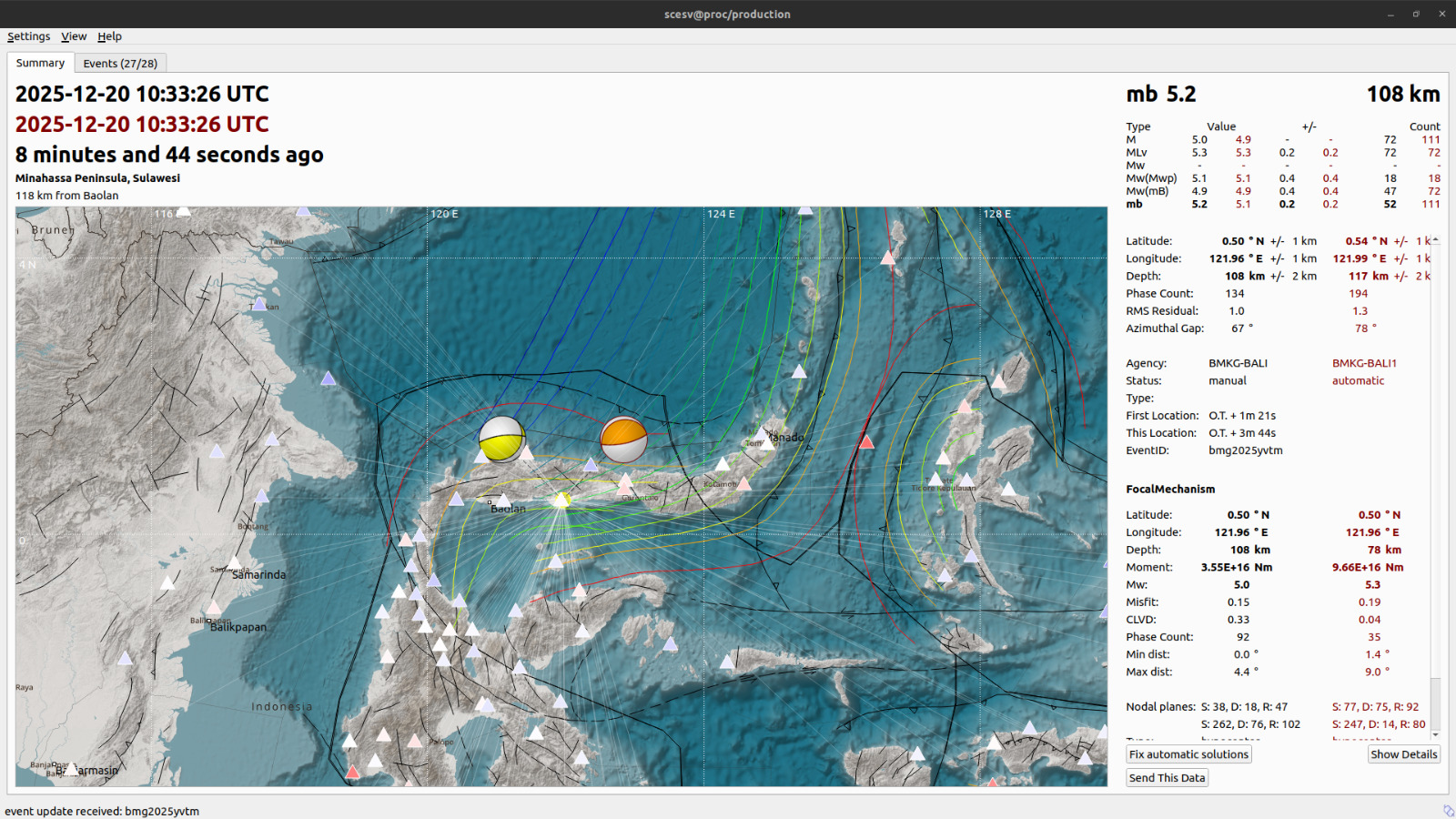Click the small square city marker at Baolan

point(490,502)
